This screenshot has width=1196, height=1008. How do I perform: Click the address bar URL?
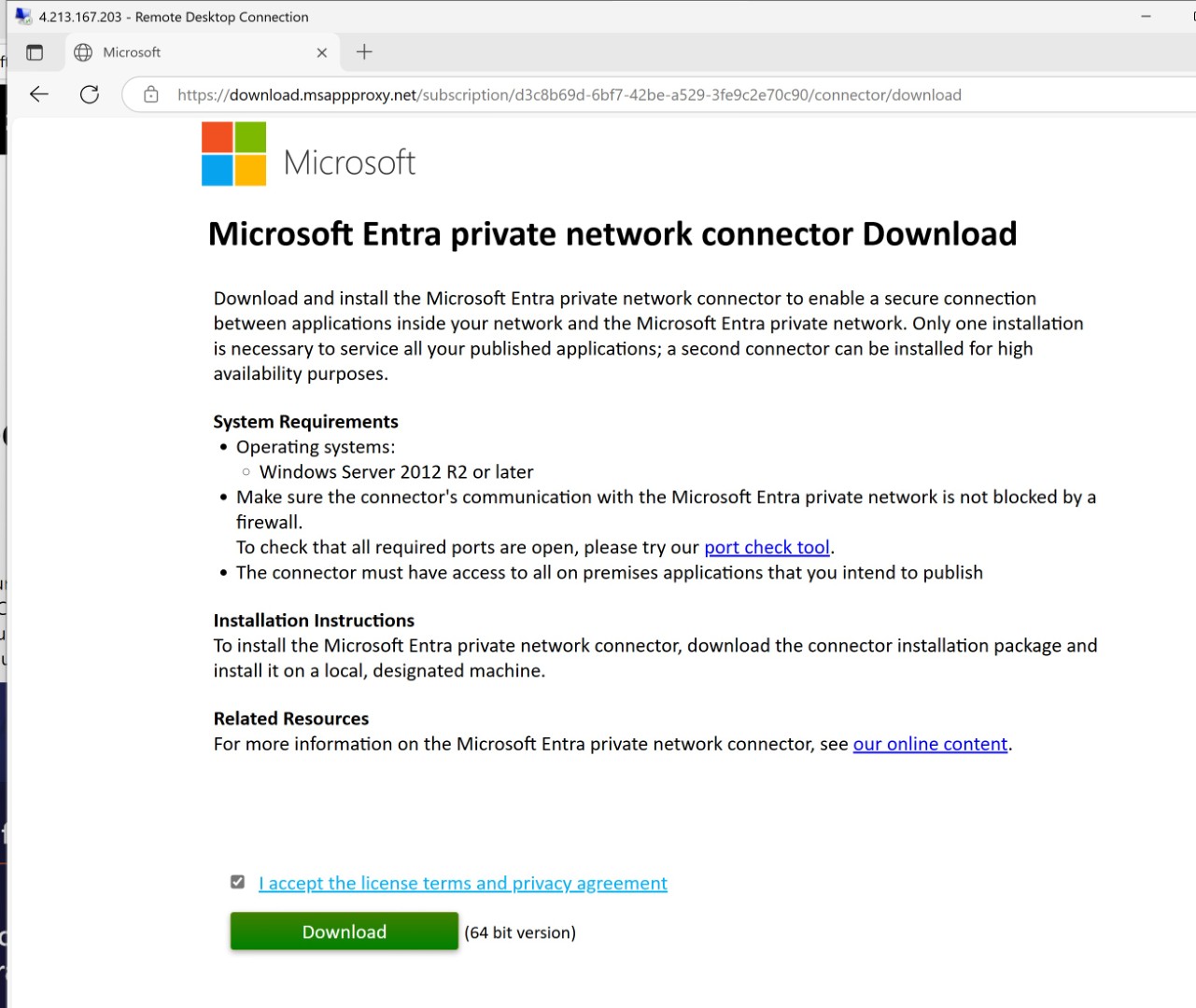point(570,95)
